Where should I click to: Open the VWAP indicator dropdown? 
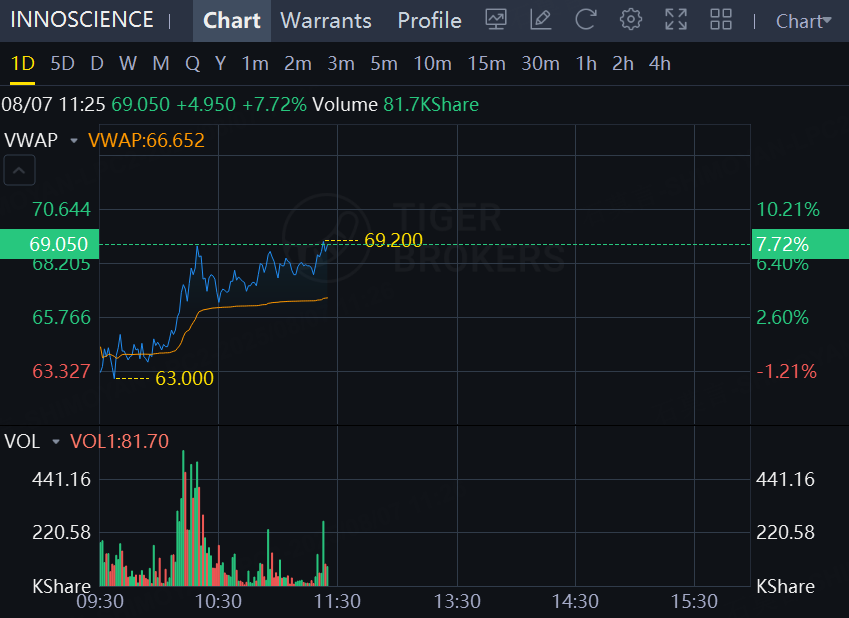pyautogui.click(x=74, y=141)
